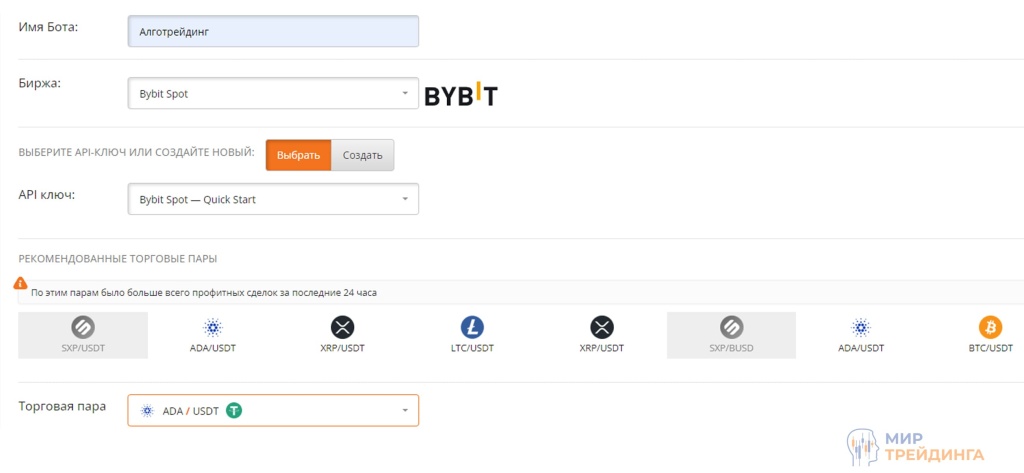Image resolution: width=1024 pixels, height=473 pixels.
Task: Select the Выбрать API key option
Action: [298, 155]
